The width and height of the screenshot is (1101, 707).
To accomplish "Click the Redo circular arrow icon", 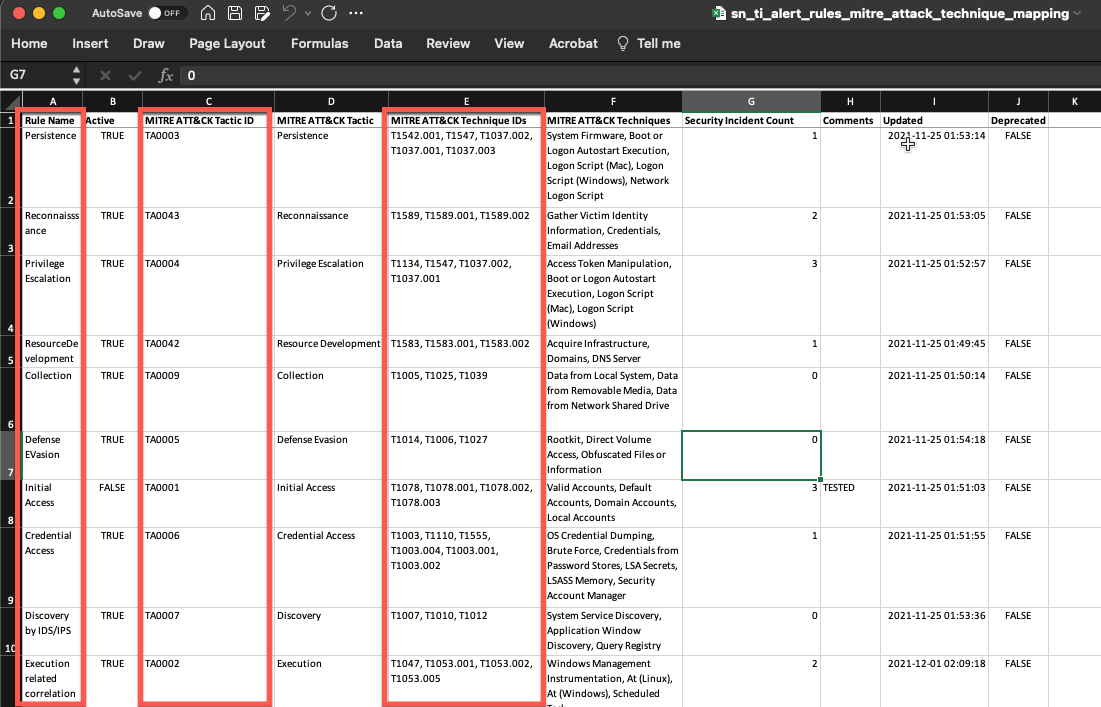I will tap(329, 13).
